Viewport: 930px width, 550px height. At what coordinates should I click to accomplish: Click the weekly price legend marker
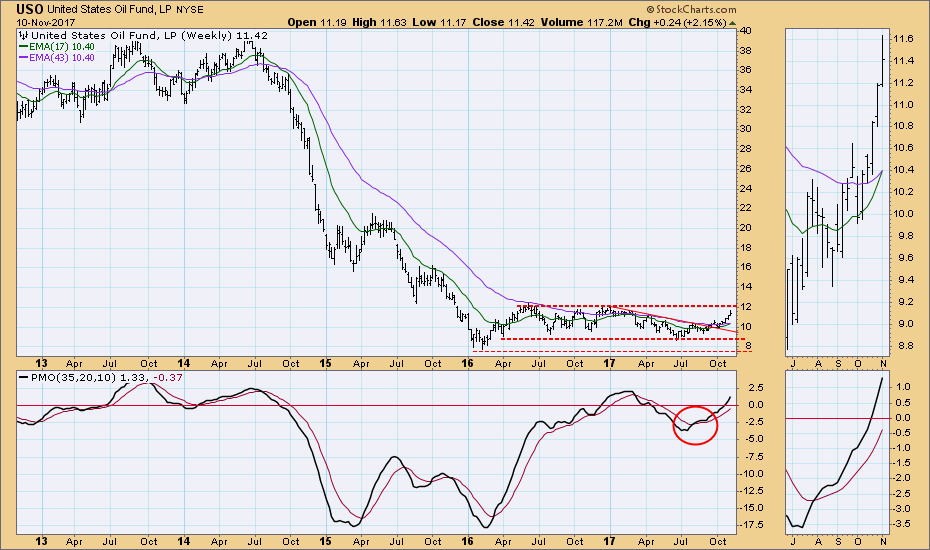(24, 35)
